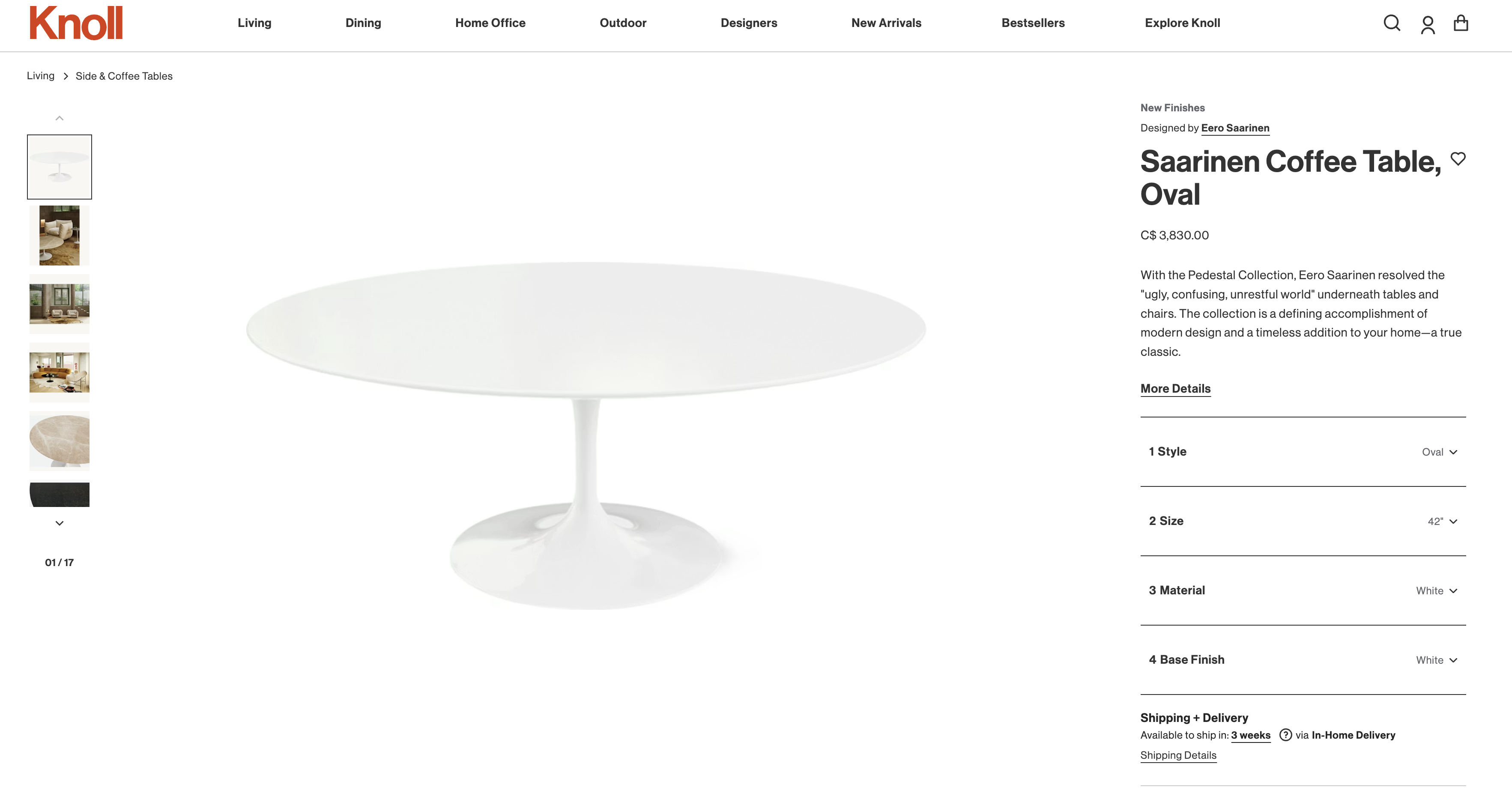The image size is (1512, 811).
Task: Expand the Base Finish dropdown
Action: (1303, 659)
